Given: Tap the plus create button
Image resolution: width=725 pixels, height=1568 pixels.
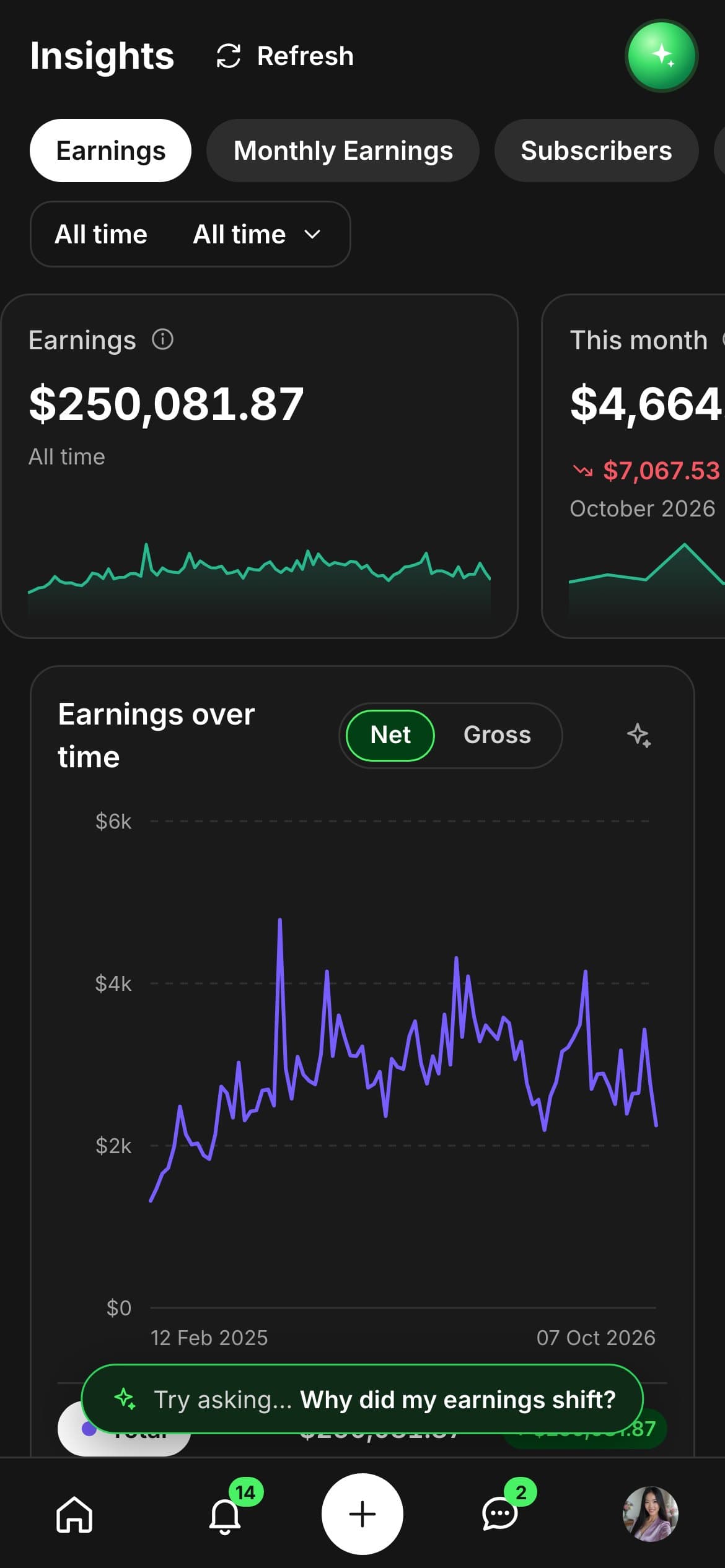Looking at the screenshot, I should point(362,1514).
